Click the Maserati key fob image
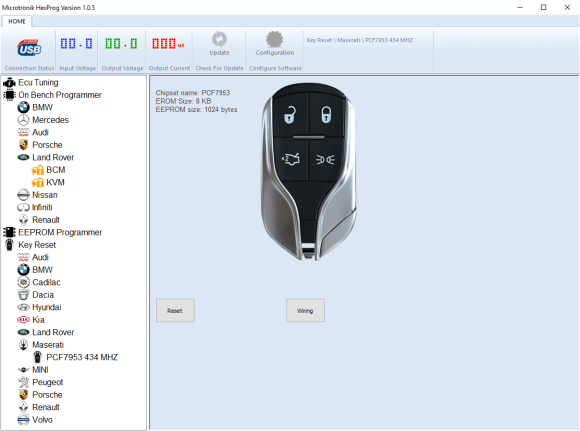 tap(309, 171)
